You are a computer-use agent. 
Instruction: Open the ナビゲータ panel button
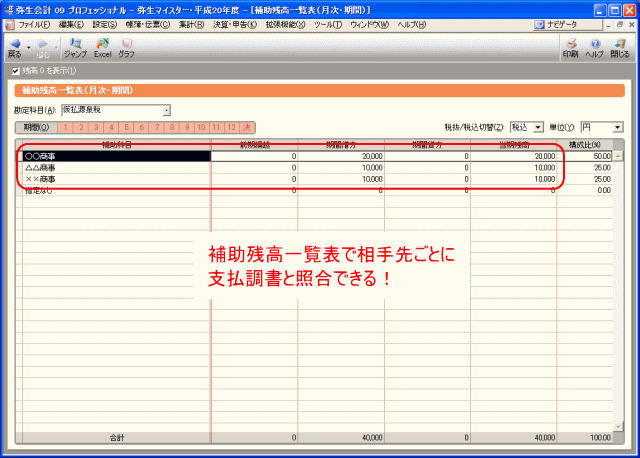coord(568,24)
